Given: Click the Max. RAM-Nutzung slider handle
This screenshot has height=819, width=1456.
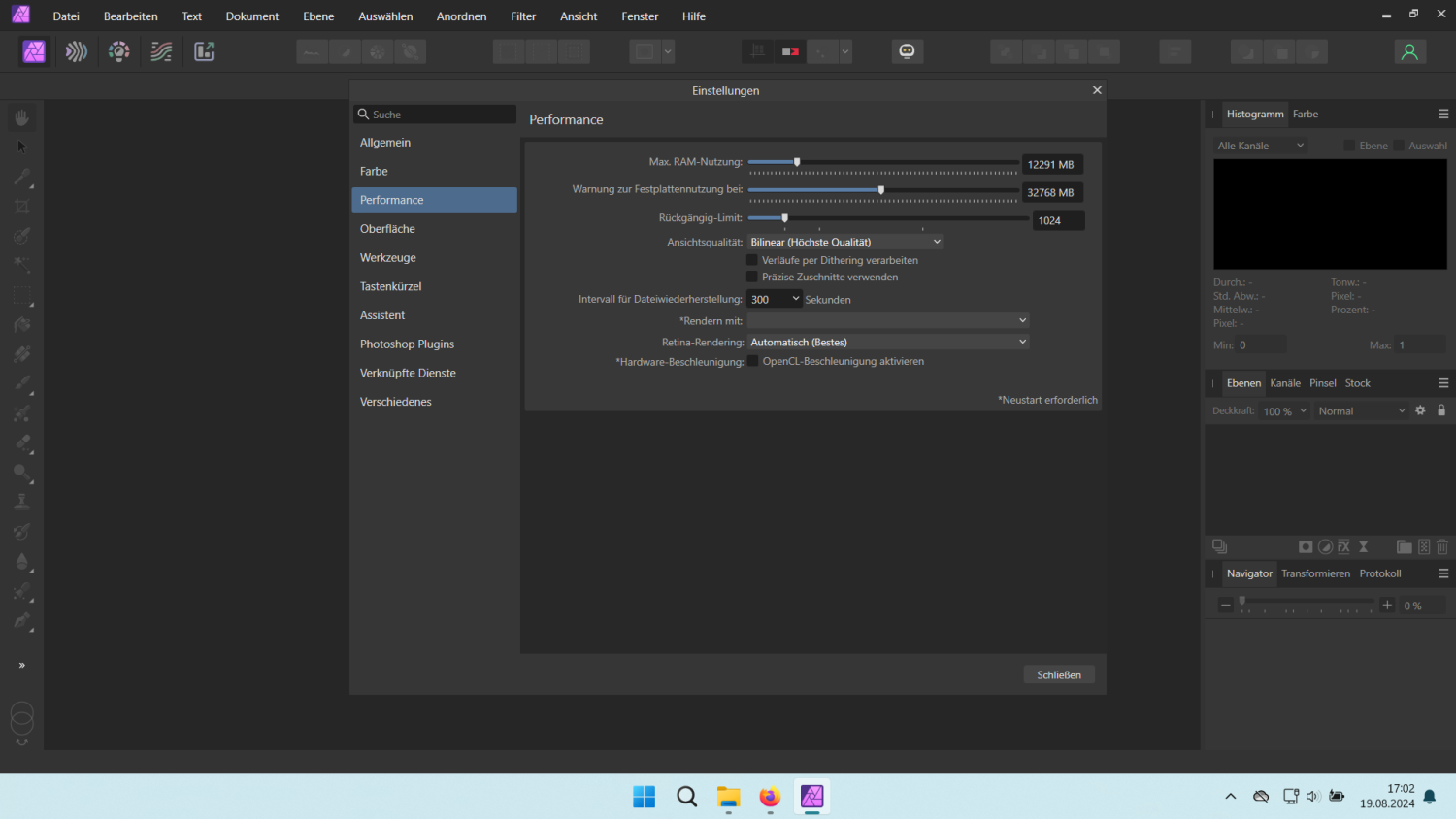Looking at the screenshot, I should [797, 162].
